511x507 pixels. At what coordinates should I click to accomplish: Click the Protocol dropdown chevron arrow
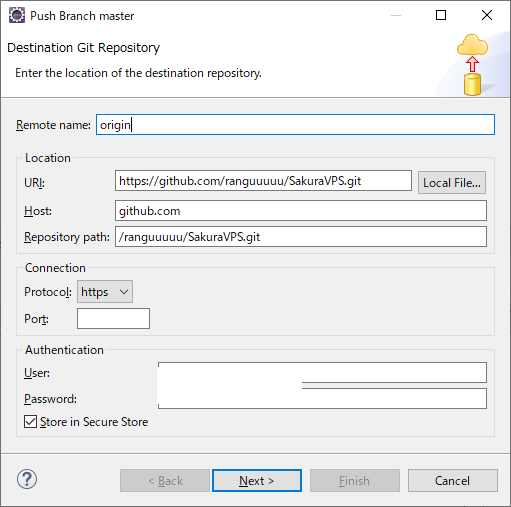[124, 292]
